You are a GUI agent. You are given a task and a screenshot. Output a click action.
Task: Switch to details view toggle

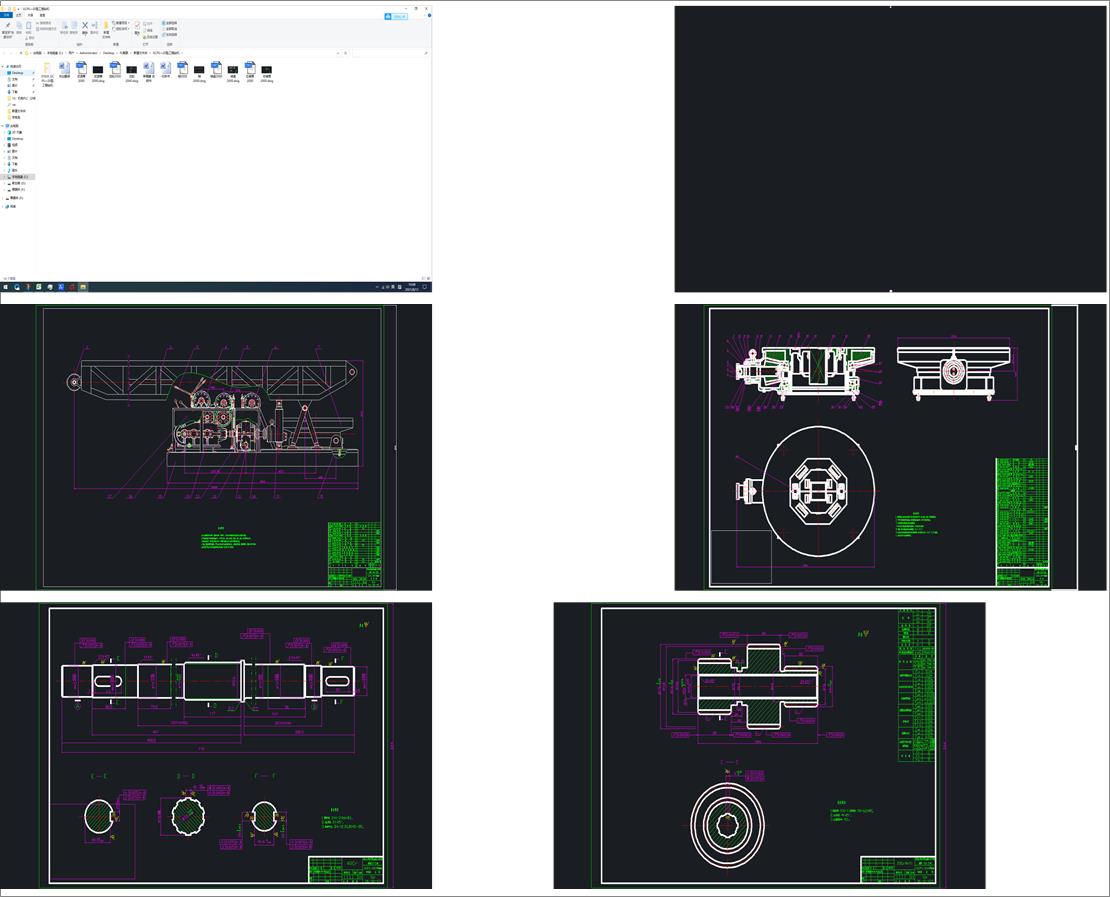pyautogui.click(x=423, y=278)
